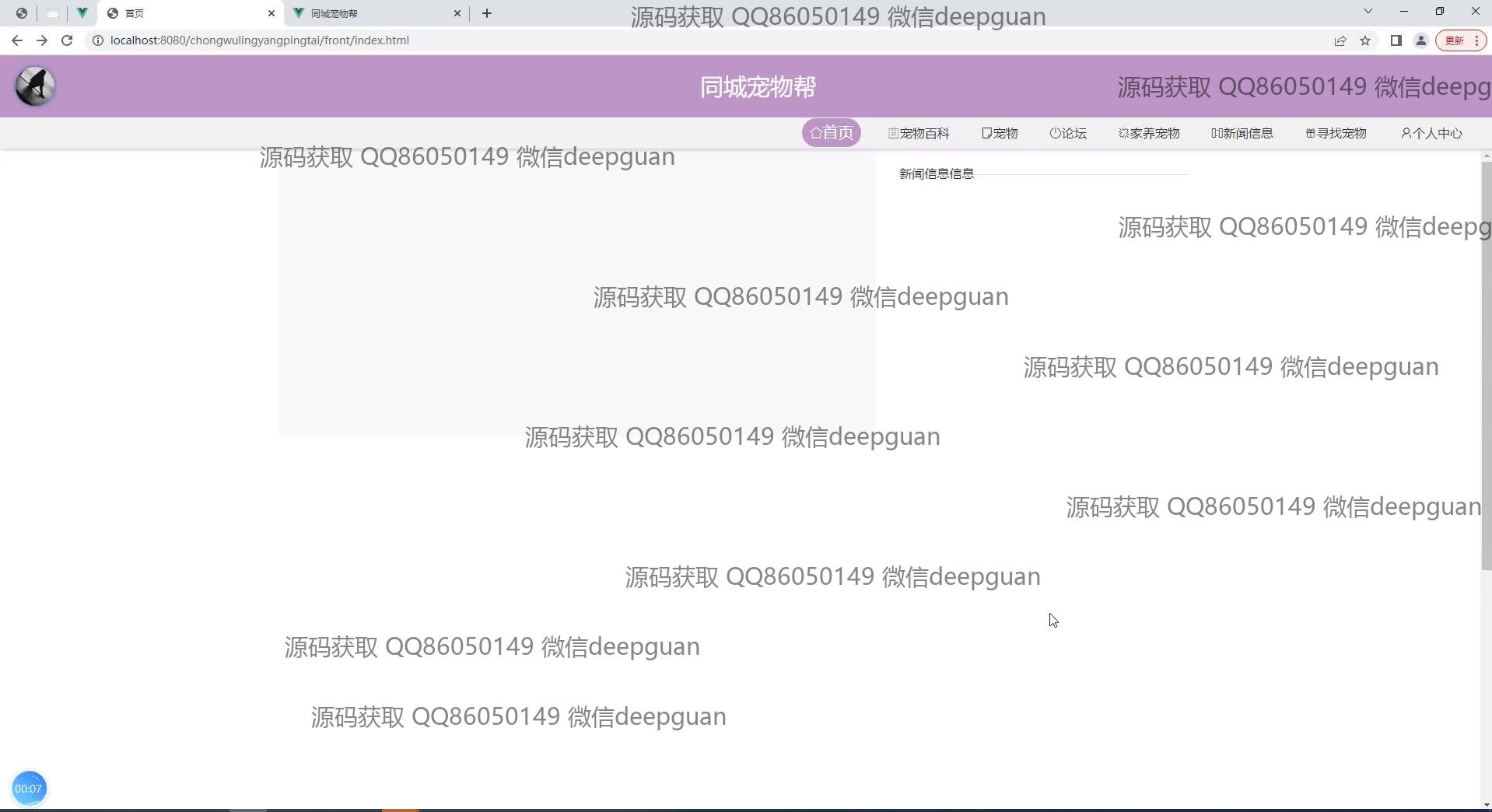
Task: Select 首页 in navigation menu
Action: [831, 133]
